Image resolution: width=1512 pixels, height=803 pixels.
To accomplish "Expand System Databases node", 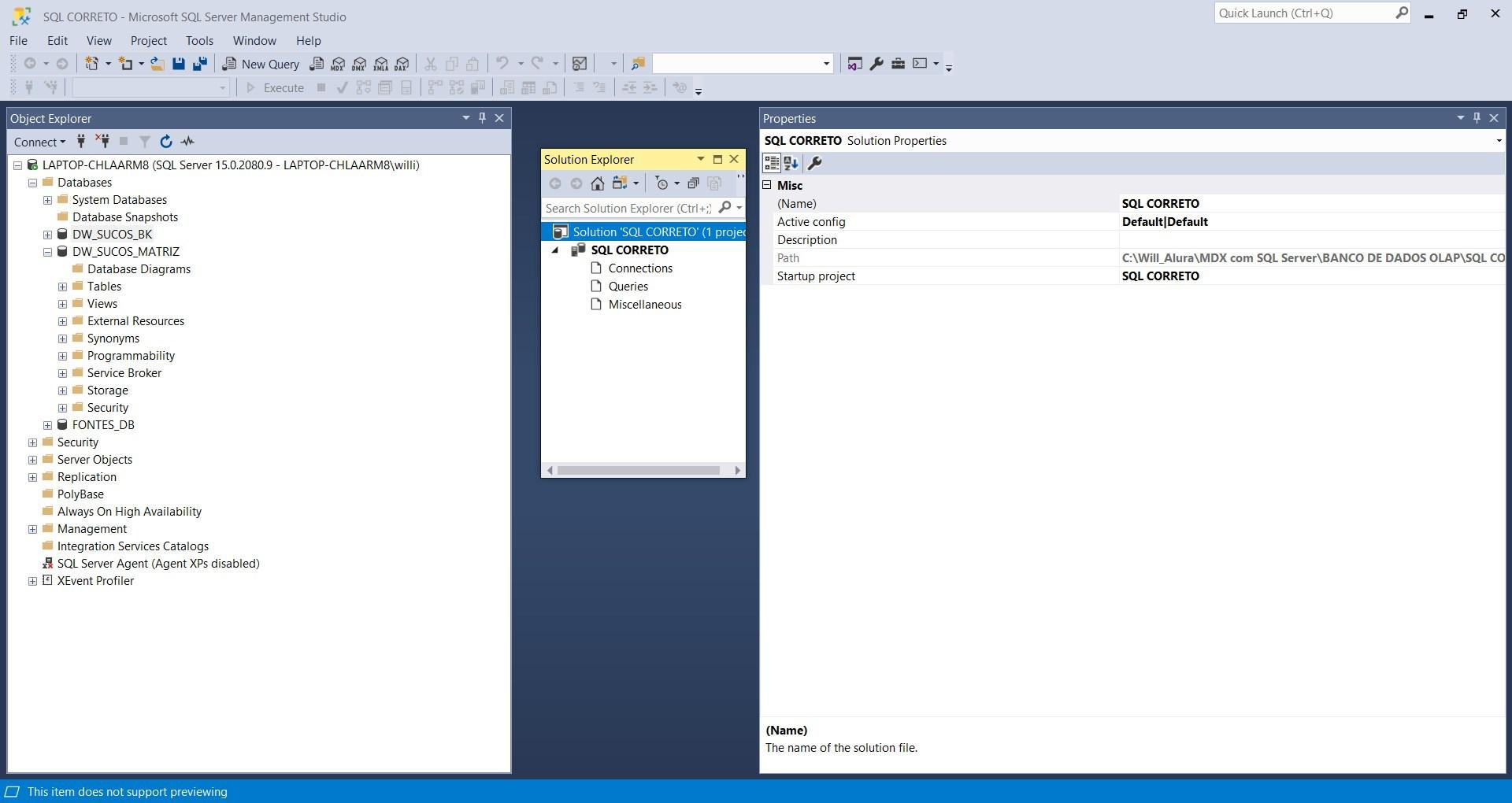I will point(47,200).
